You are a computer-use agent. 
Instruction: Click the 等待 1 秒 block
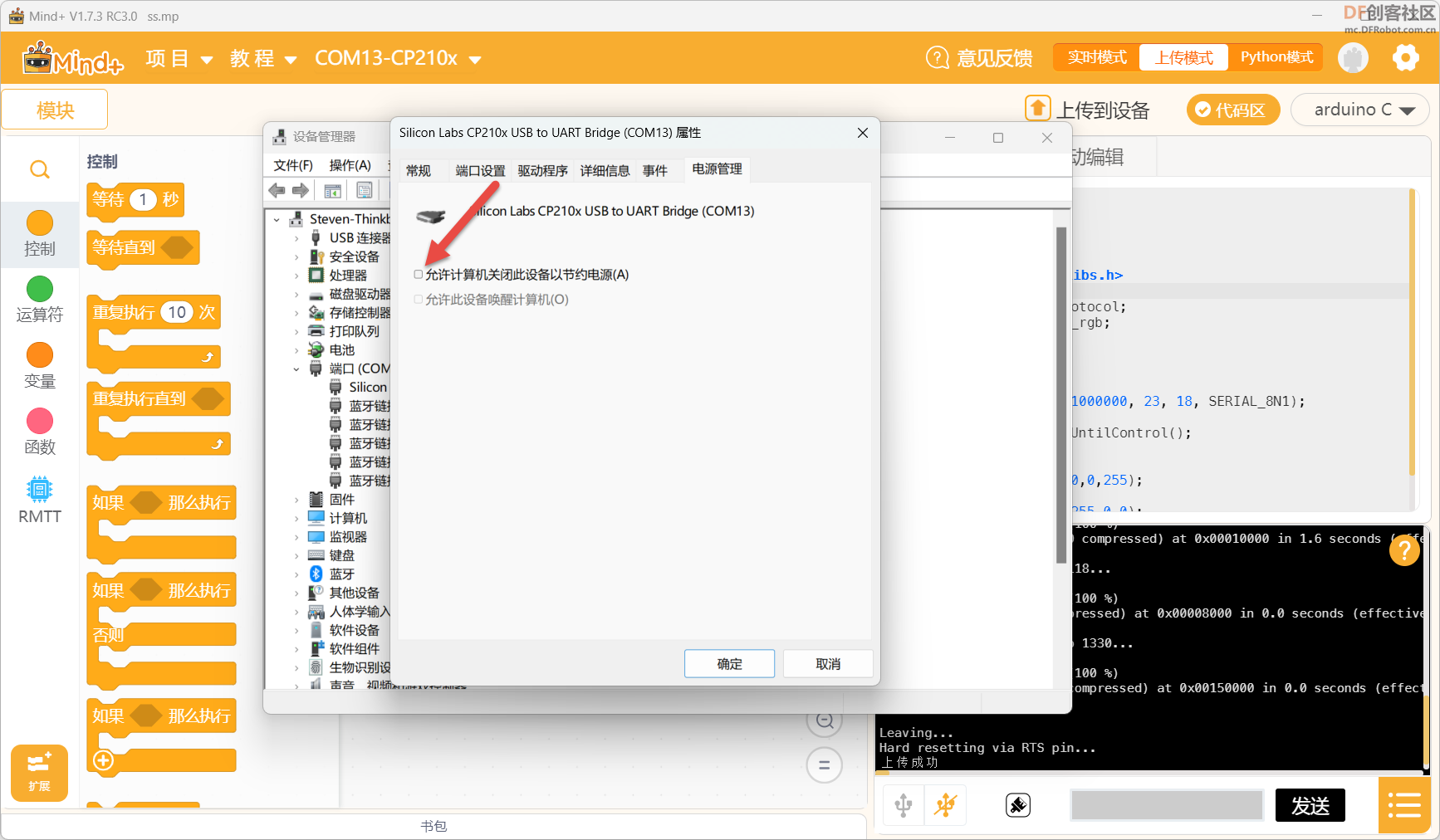tap(135, 200)
